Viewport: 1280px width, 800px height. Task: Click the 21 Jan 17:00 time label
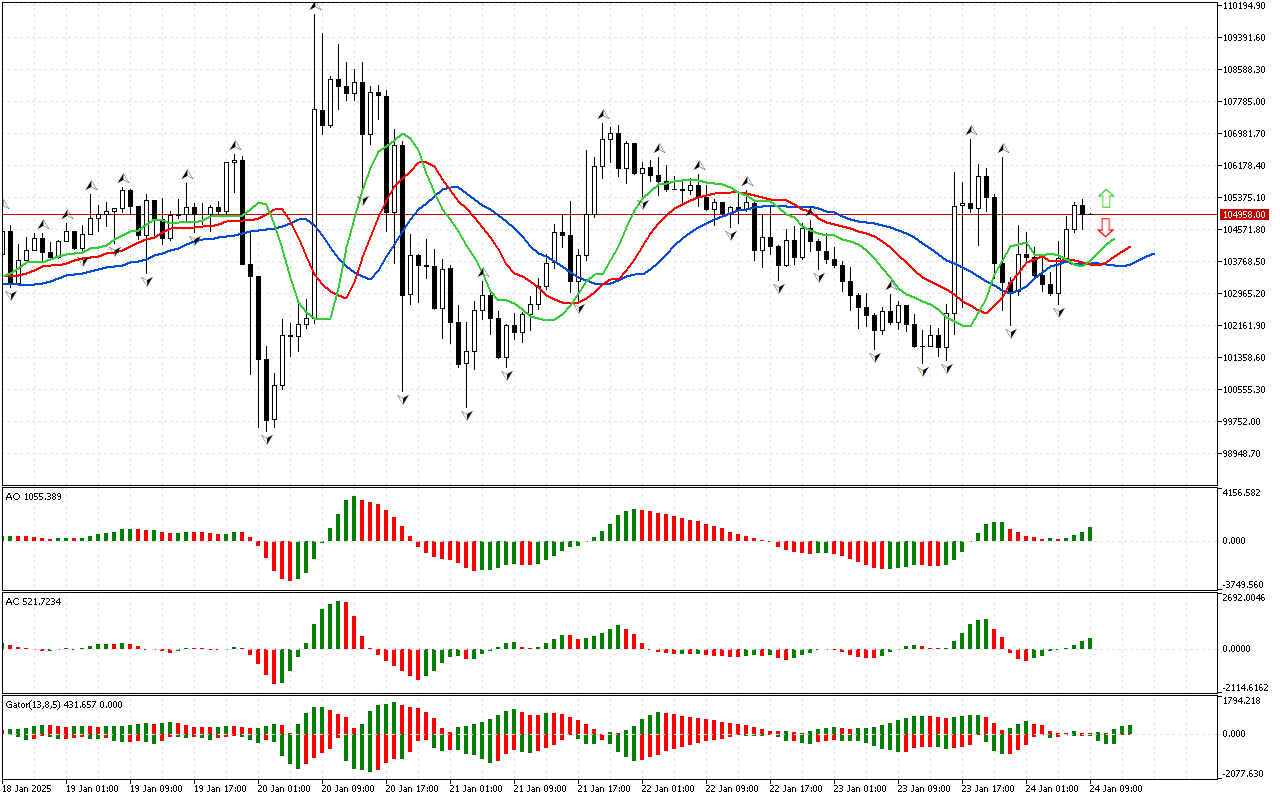pos(603,789)
